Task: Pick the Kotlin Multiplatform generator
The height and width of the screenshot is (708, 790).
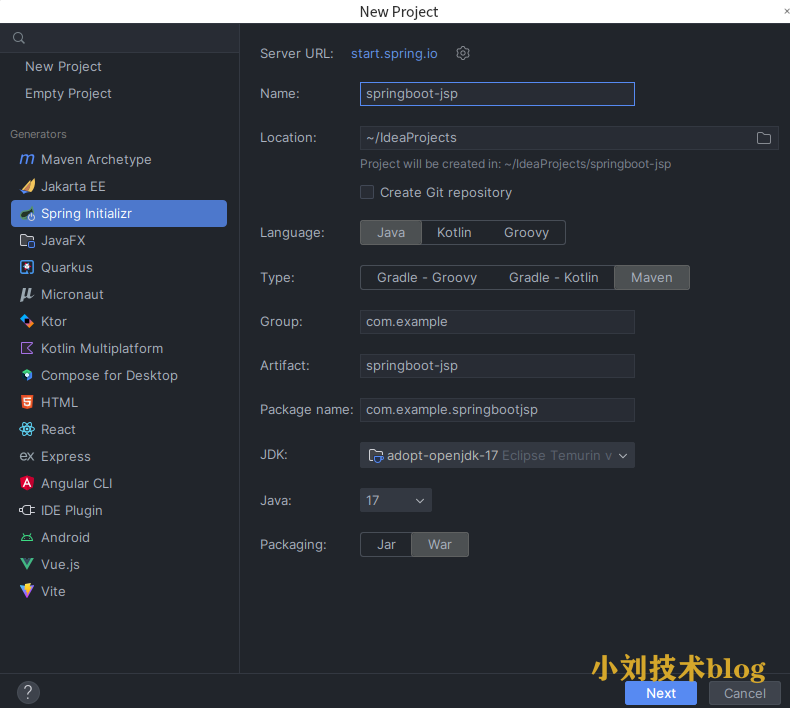Action: [101, 349]
